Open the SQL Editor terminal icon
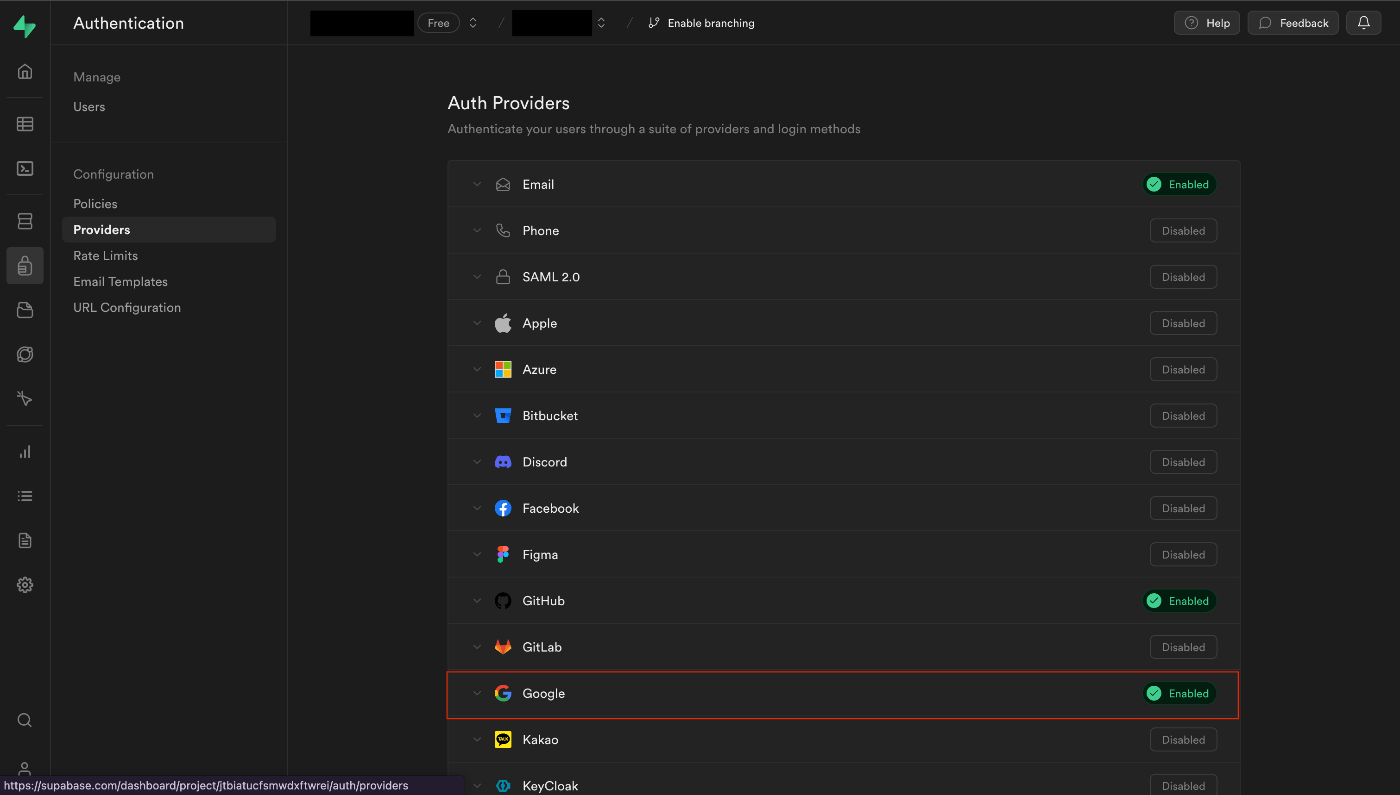The width and height of the screenshot is (1400, 795). (x=25, y=168)
